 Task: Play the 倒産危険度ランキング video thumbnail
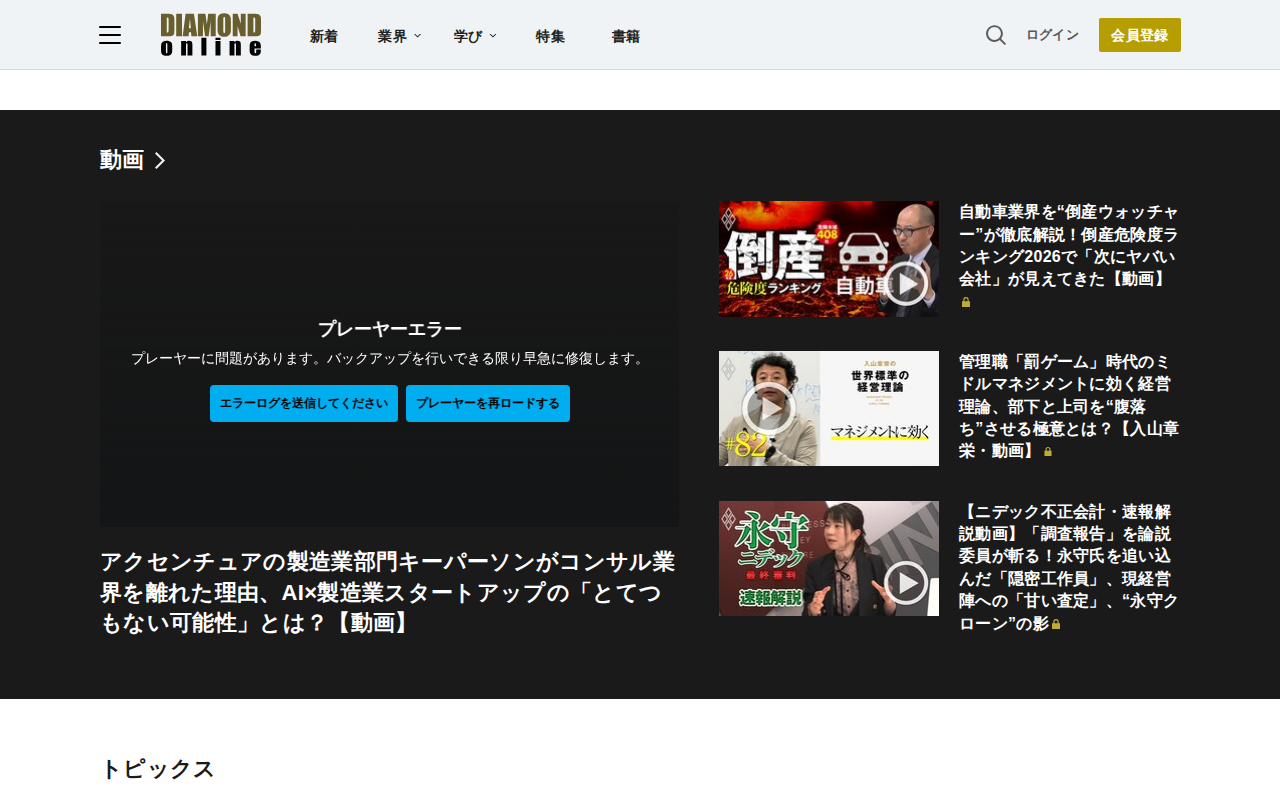point(828,259)
